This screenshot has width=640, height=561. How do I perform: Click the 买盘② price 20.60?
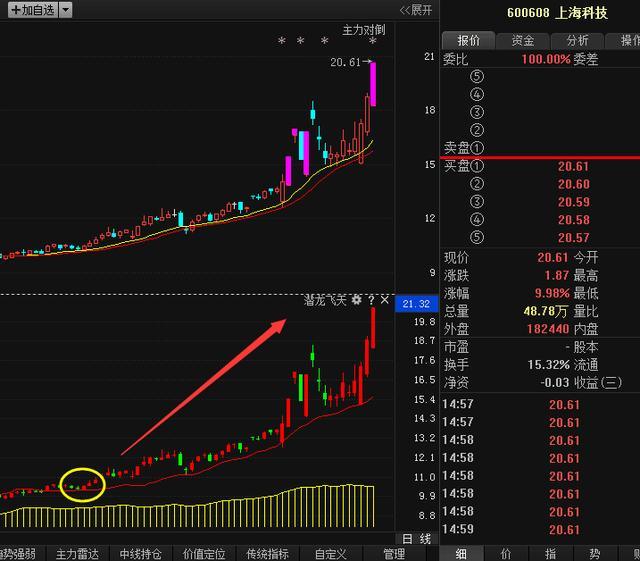point(573,184)
